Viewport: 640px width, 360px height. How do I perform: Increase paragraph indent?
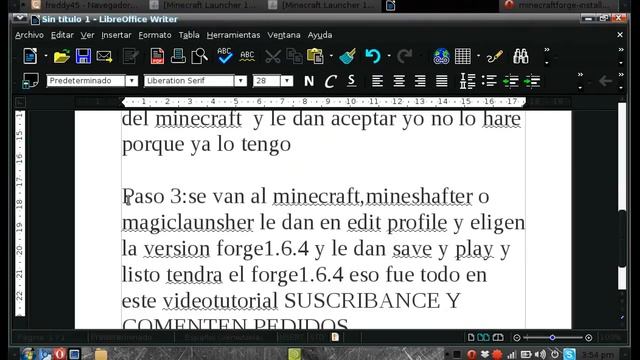pos(532,81)
